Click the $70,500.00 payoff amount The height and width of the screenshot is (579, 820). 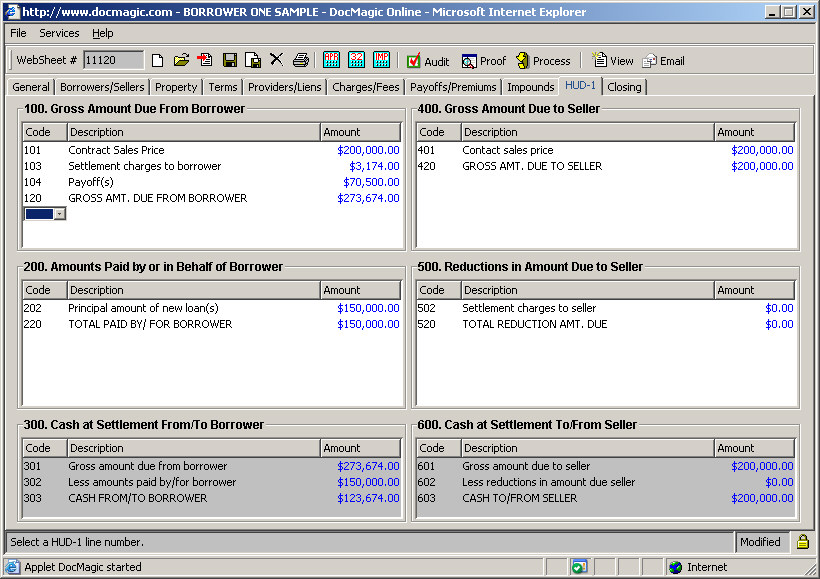[x=371, y=182]
